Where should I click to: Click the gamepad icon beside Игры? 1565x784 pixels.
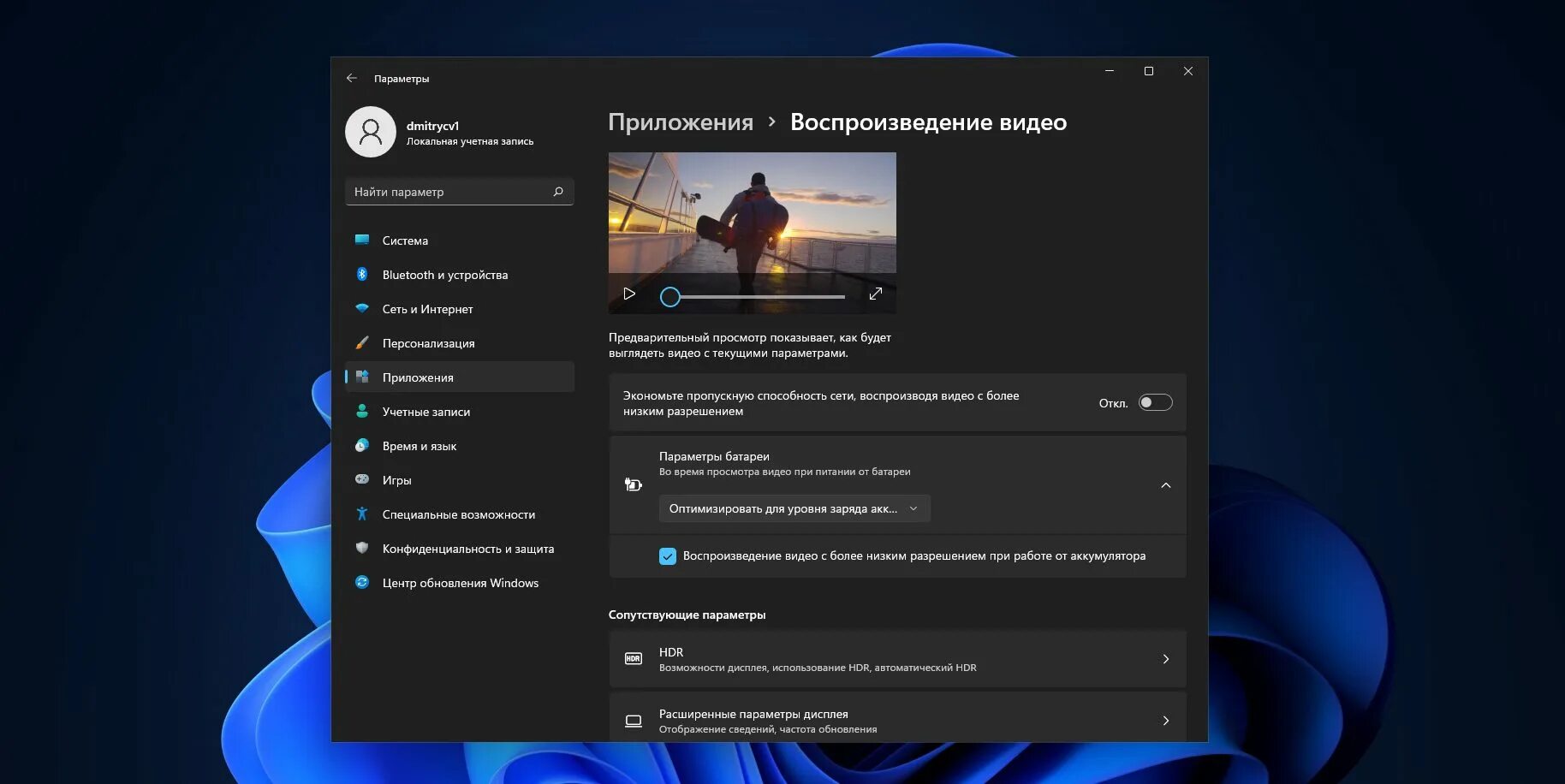[362, 479]
